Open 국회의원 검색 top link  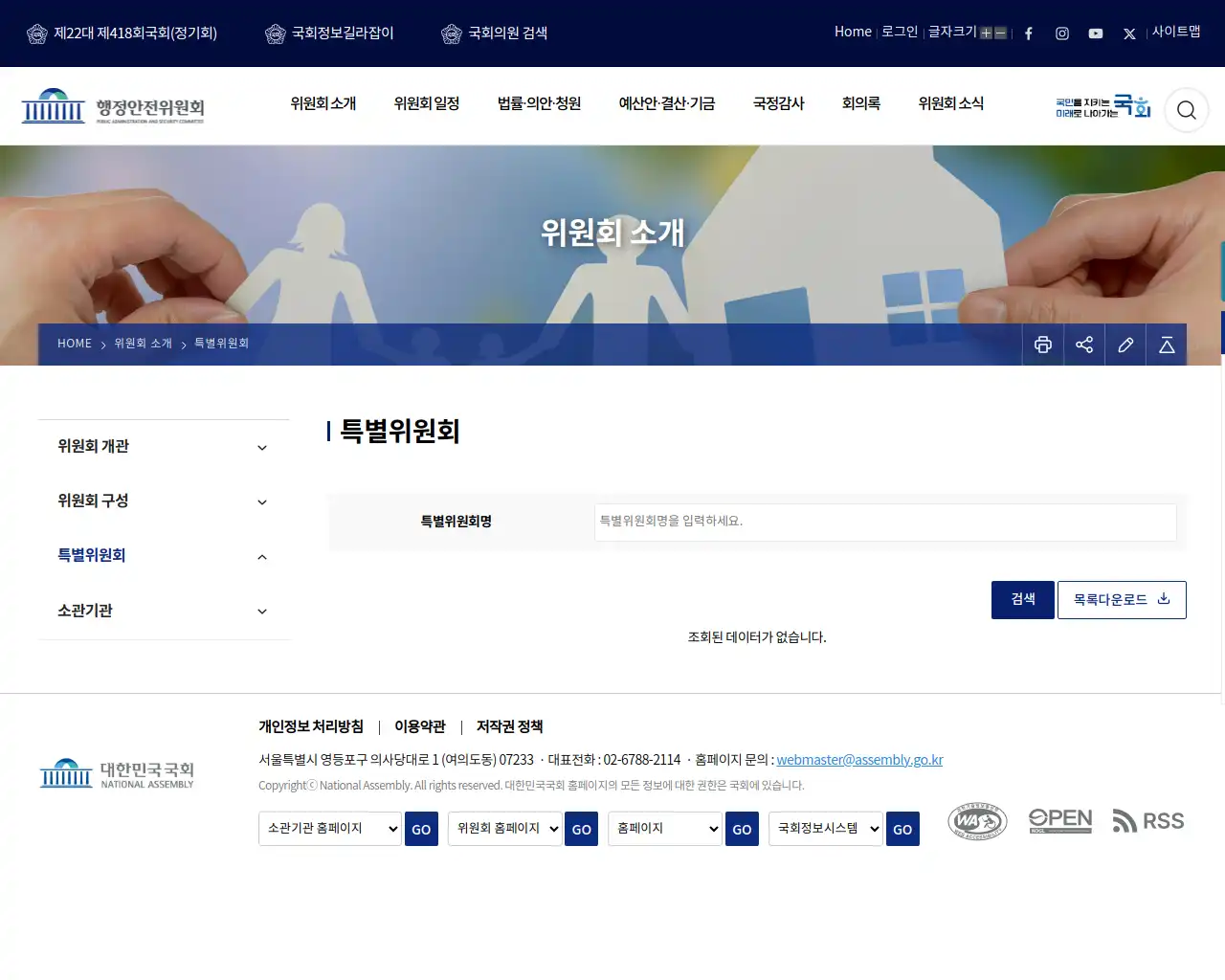tap(495, 33)
